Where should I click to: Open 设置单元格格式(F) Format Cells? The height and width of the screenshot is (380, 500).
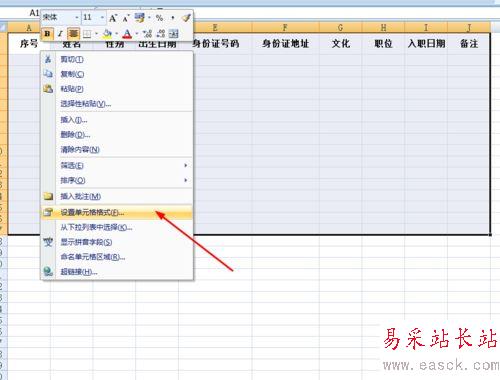[117, 212]
